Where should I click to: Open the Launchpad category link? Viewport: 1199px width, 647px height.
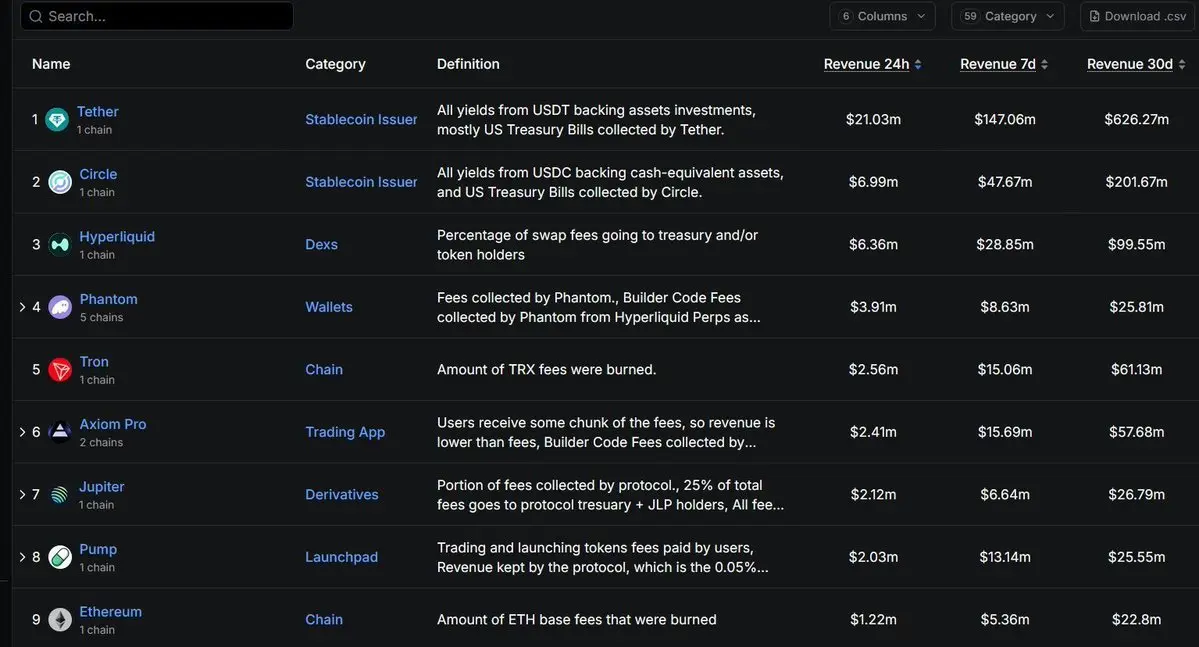pos(341,557)
